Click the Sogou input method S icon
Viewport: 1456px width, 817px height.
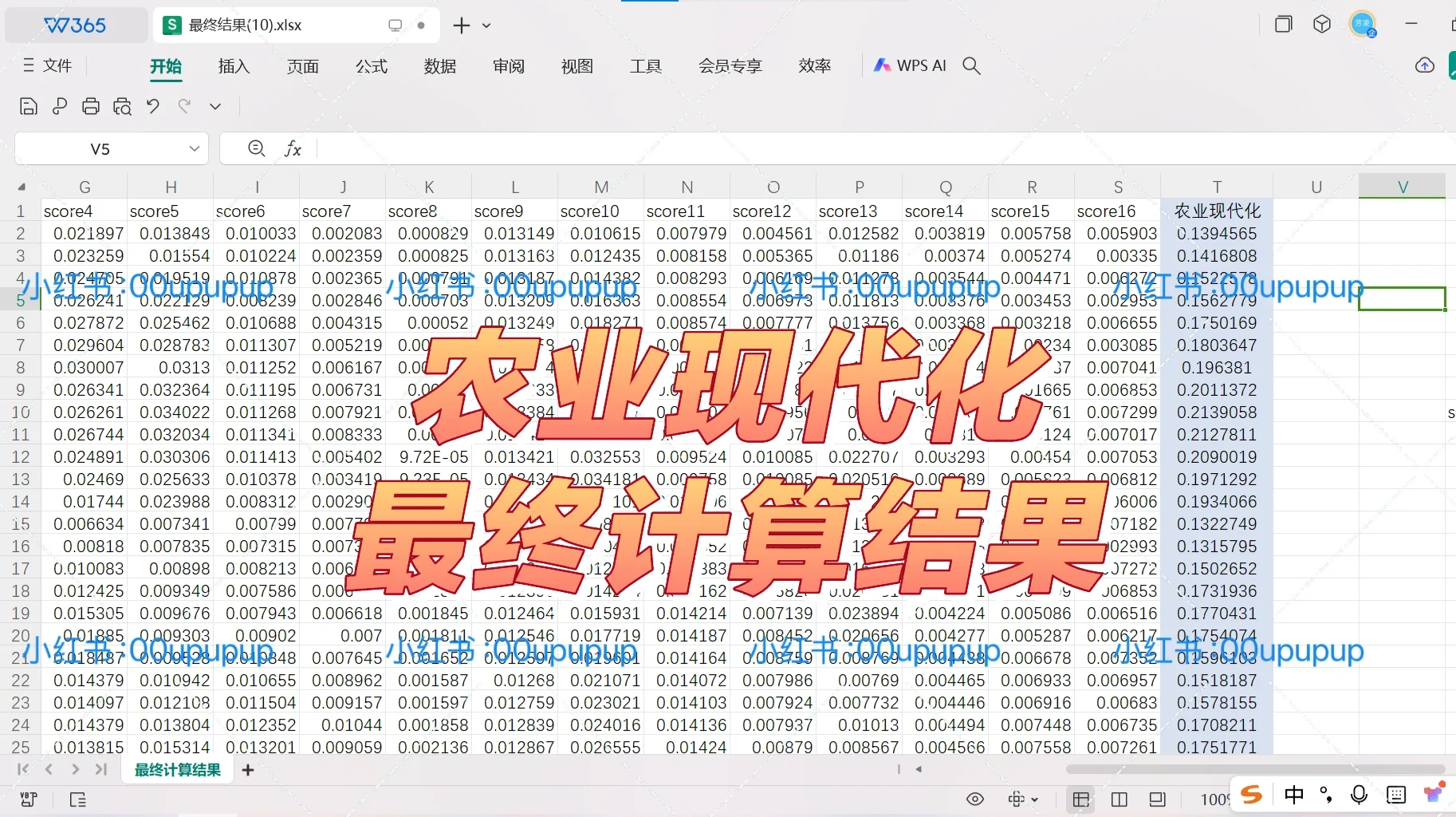click(x=1252, y=795)
